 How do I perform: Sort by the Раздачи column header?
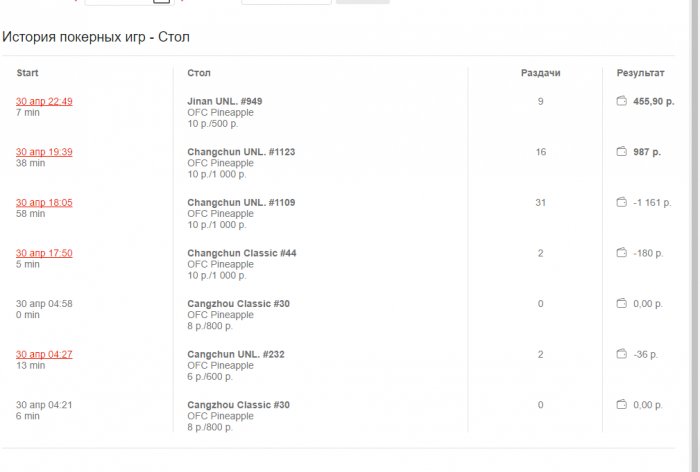(540, 73)
